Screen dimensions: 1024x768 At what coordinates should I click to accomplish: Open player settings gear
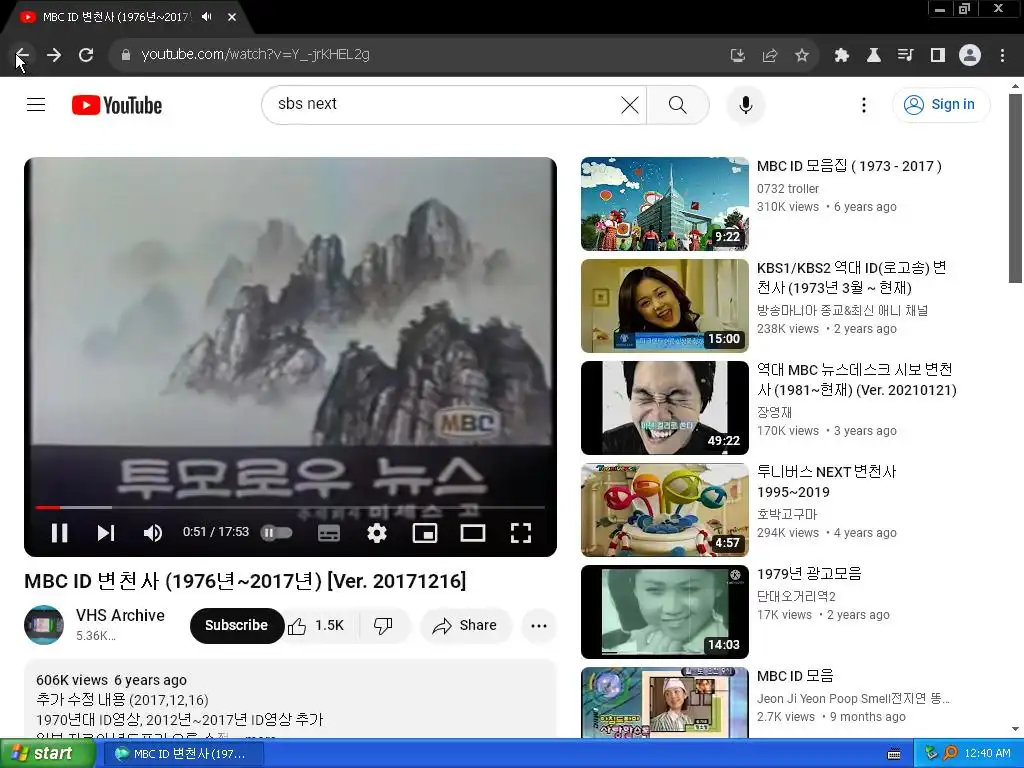pyautogui.click(x=377, y=533)
